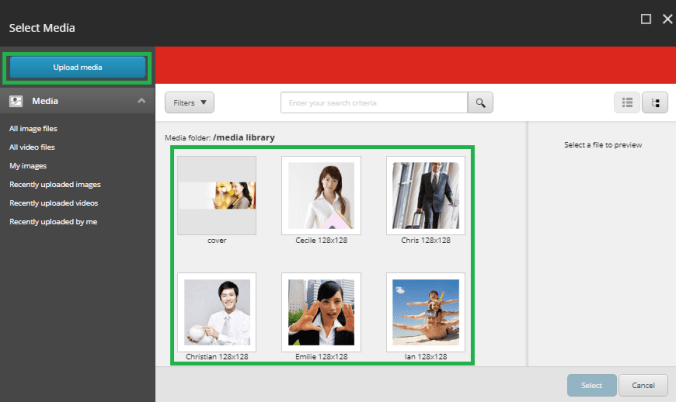Viewport: 676px width, 402px height.
Task: Select the Emilie 128x128 thumbnail
Action: (x=321, y=312)
